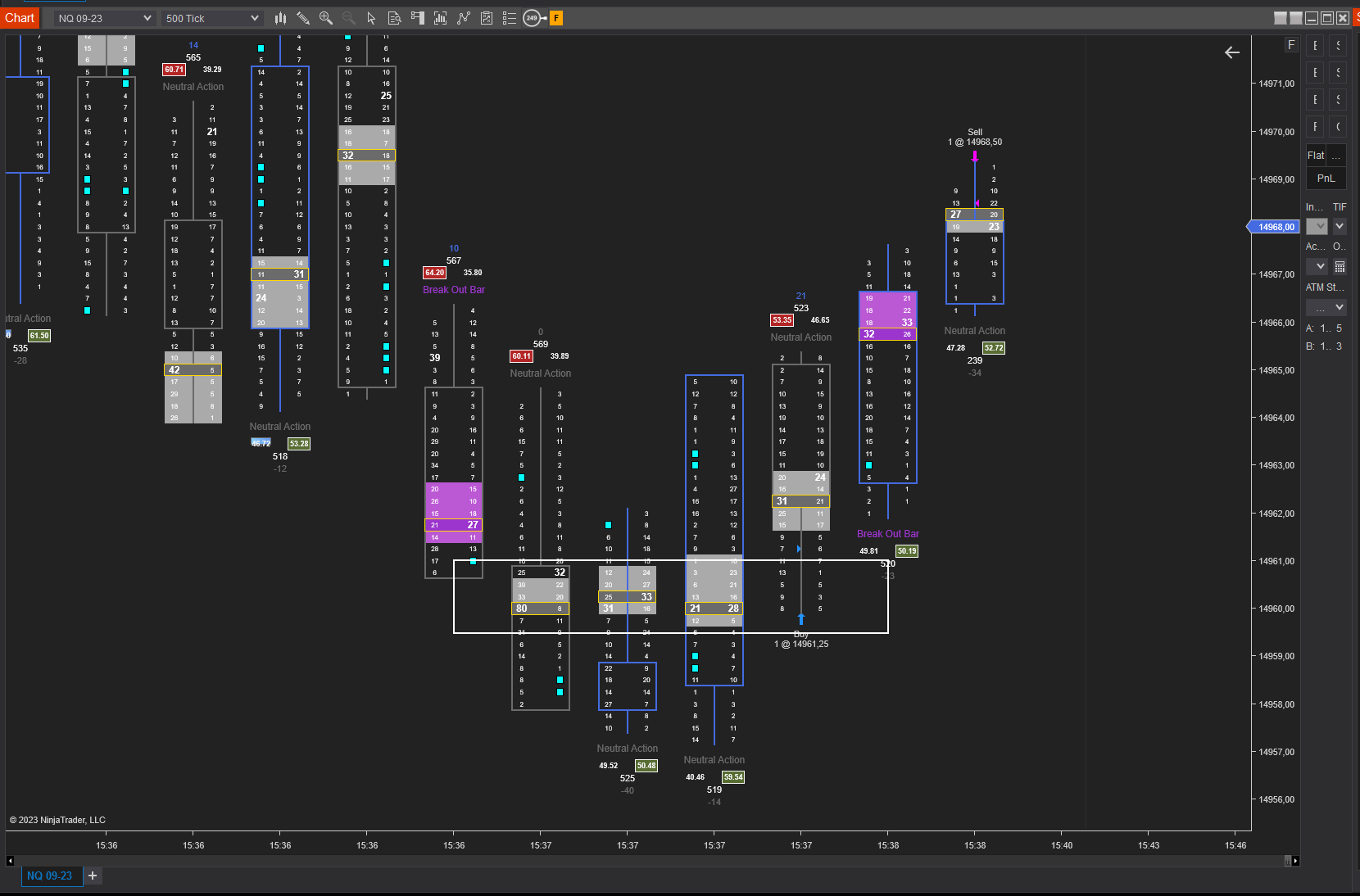Open the NQ 09-23 instrument selector
The image size is (1360, 896).
click(104, 18)
